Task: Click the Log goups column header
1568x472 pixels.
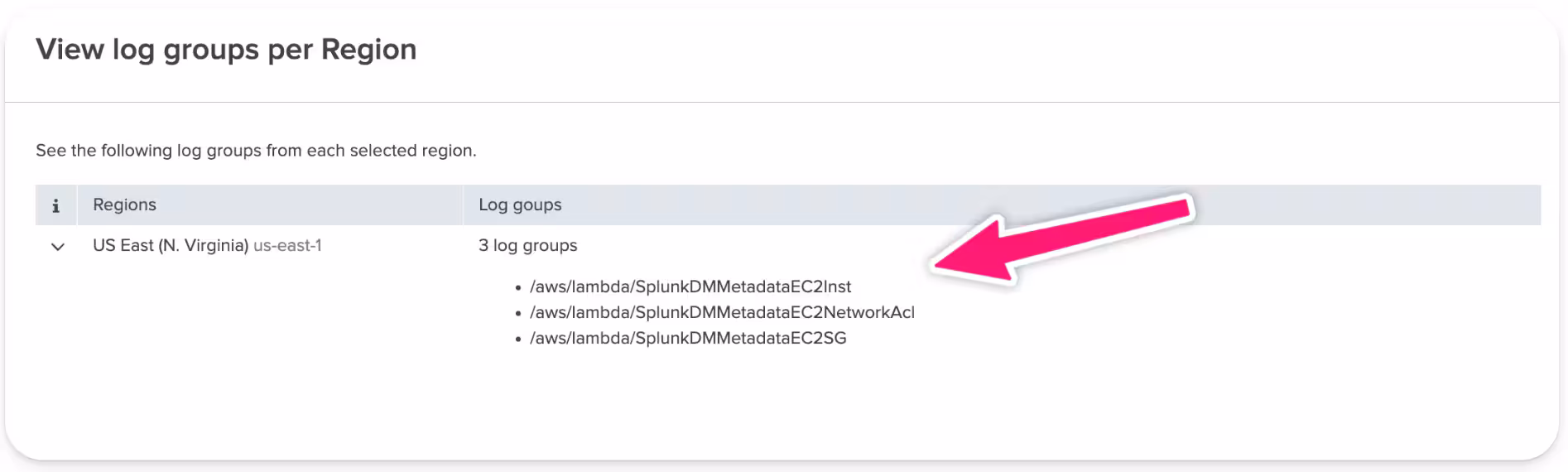Action: pyautogui.click(x=520, y=205)
